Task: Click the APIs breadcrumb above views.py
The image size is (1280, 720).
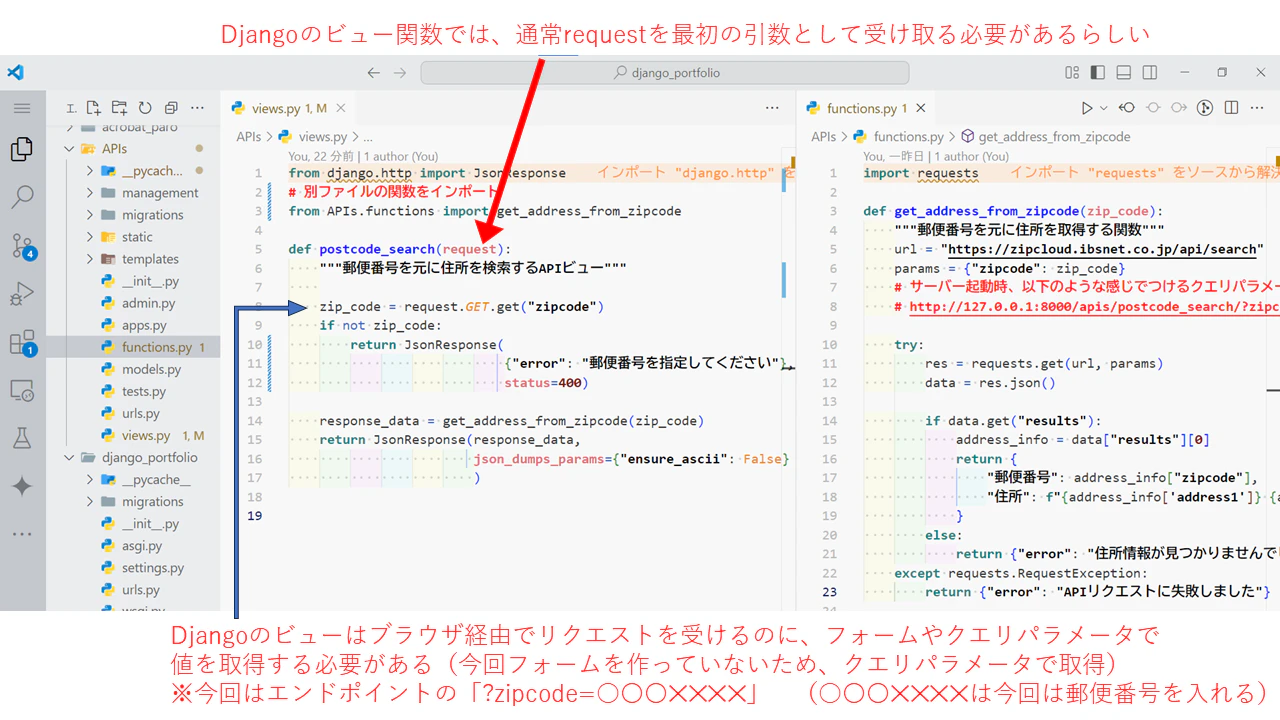Action: coord(249,137)
